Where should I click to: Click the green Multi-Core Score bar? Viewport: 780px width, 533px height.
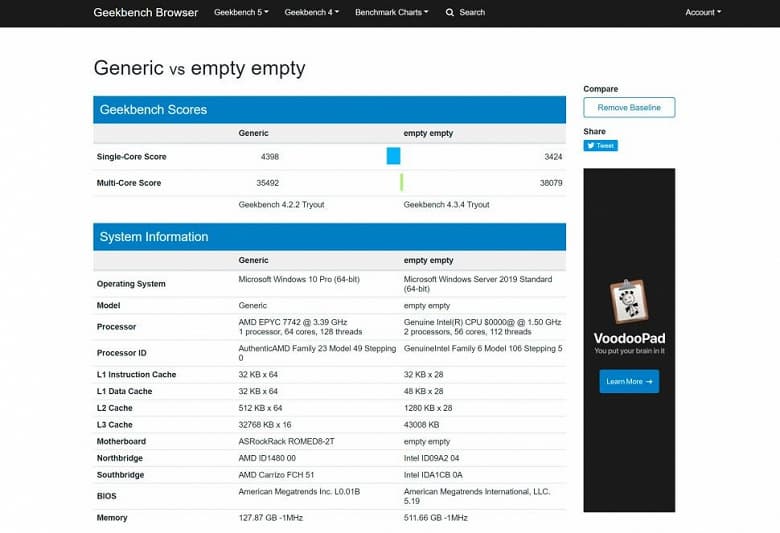point(401,182)
